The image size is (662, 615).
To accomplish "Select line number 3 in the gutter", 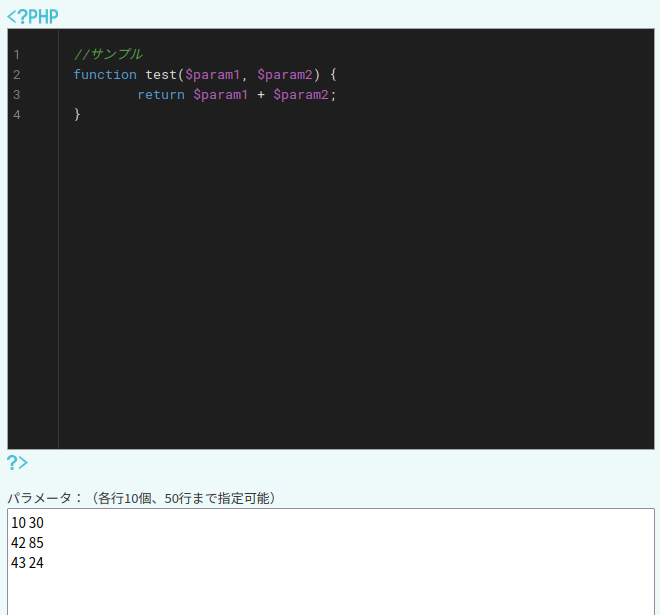I will click(x=17, y=95).
